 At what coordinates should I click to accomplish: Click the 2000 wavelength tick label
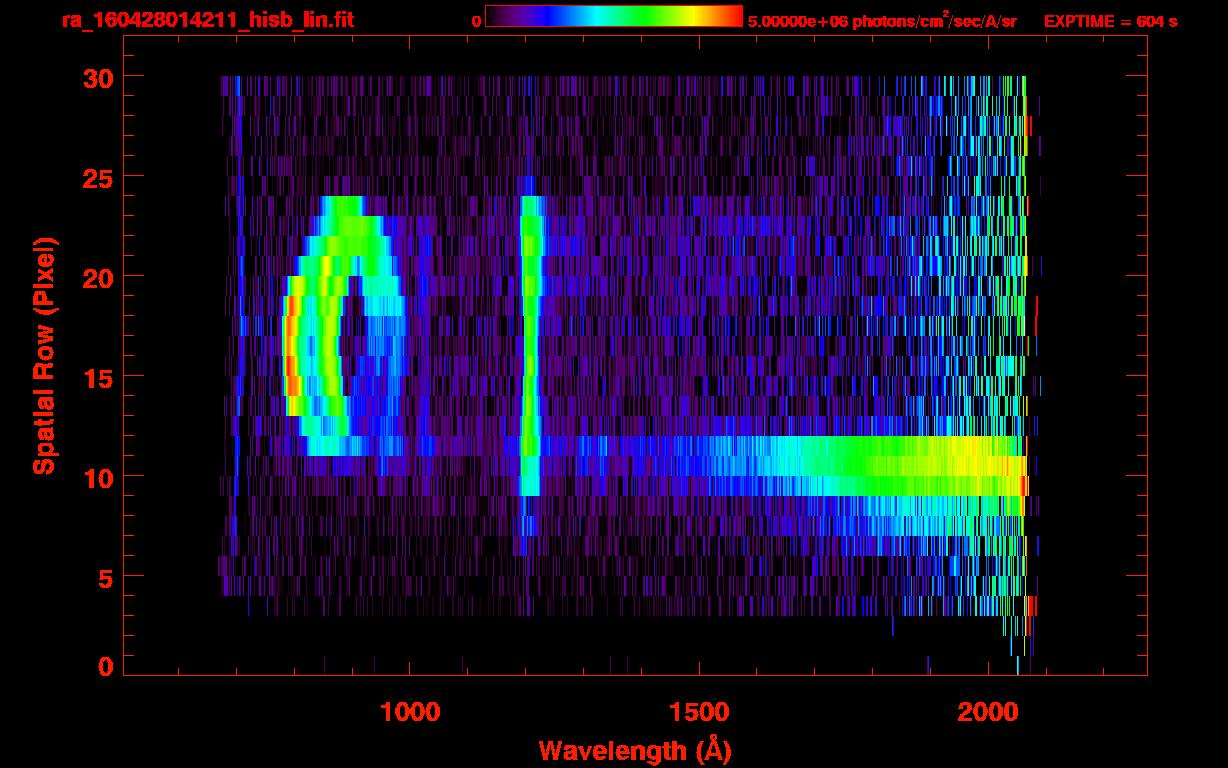point(988,712)
